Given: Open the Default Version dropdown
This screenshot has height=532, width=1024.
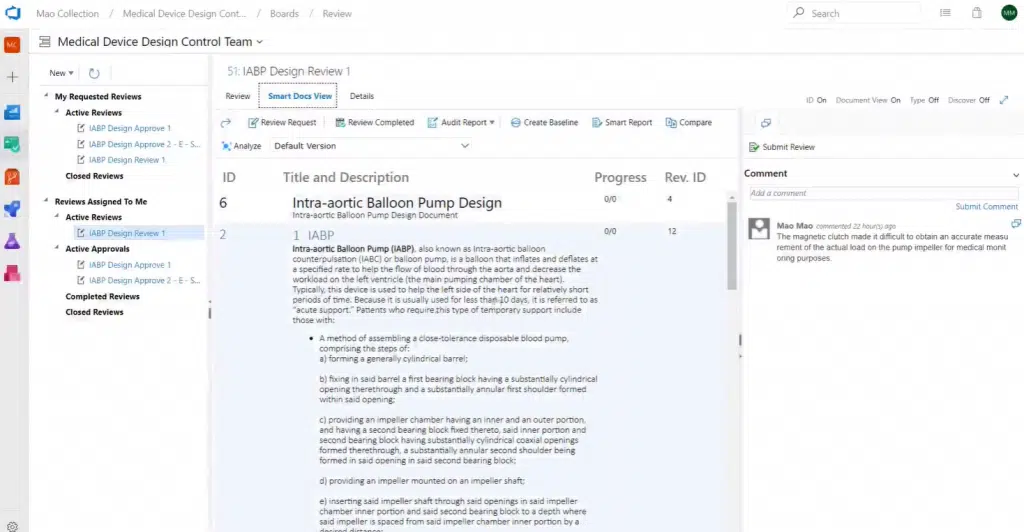Looking at the screenshot, I should tap(370, 146).
